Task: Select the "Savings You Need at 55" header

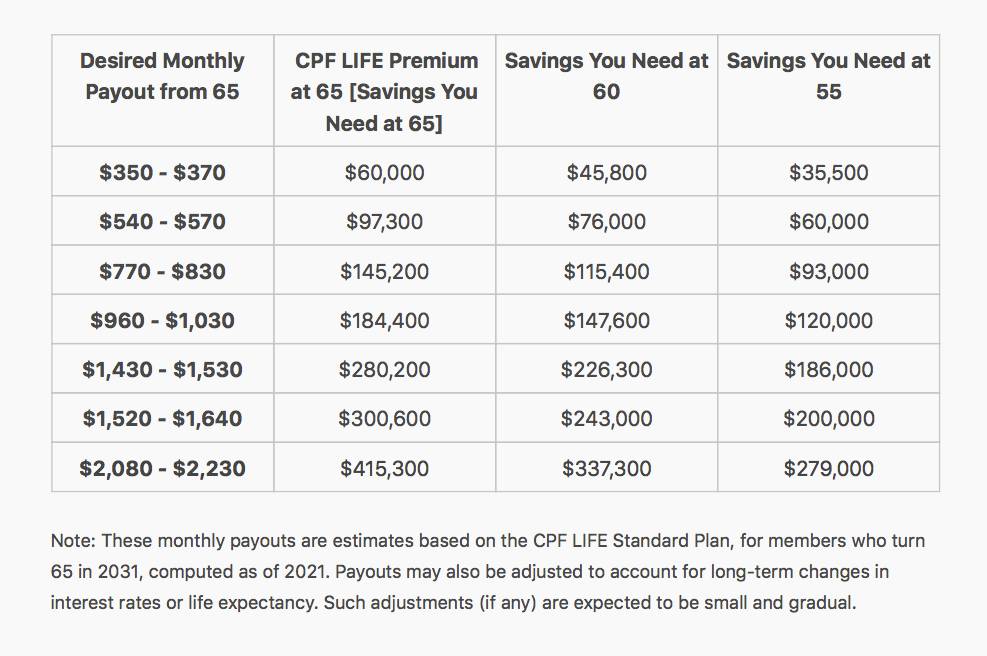Action: (x=828, y=76)
